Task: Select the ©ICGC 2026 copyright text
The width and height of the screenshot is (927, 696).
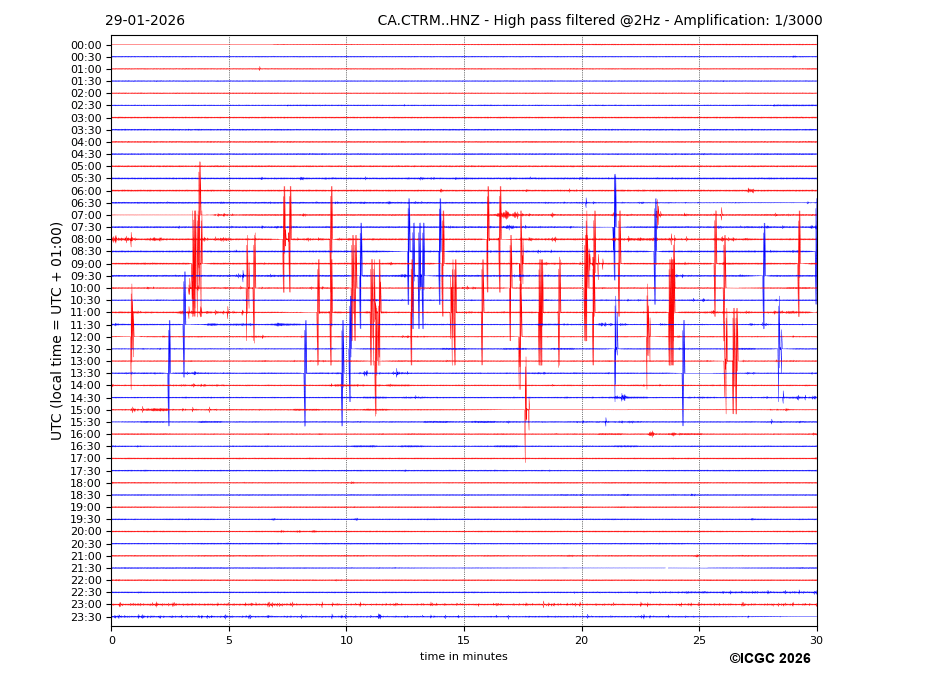Action: 769,658
